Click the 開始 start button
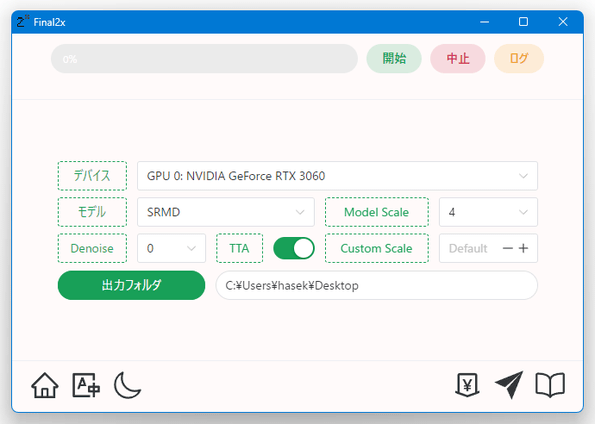Screen dimensions: 595x424 coord(394,58)
